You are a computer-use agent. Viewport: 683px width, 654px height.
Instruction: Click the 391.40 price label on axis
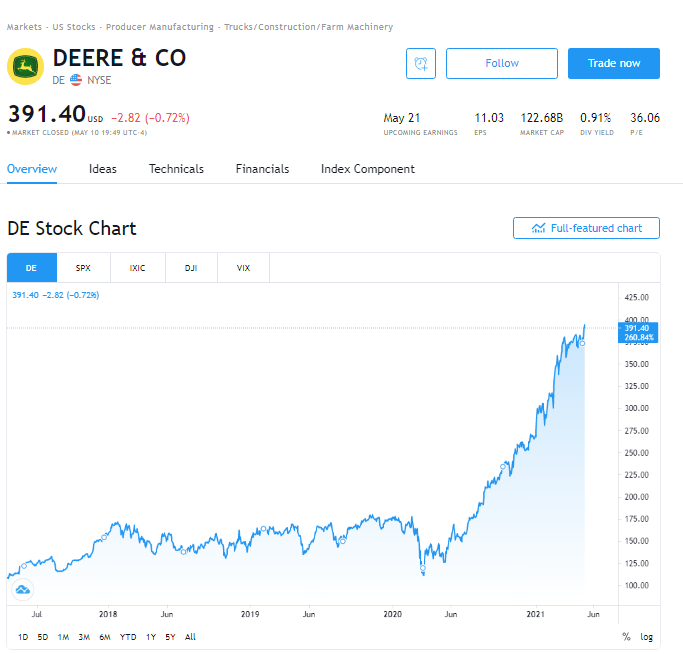tap(638, 332)
